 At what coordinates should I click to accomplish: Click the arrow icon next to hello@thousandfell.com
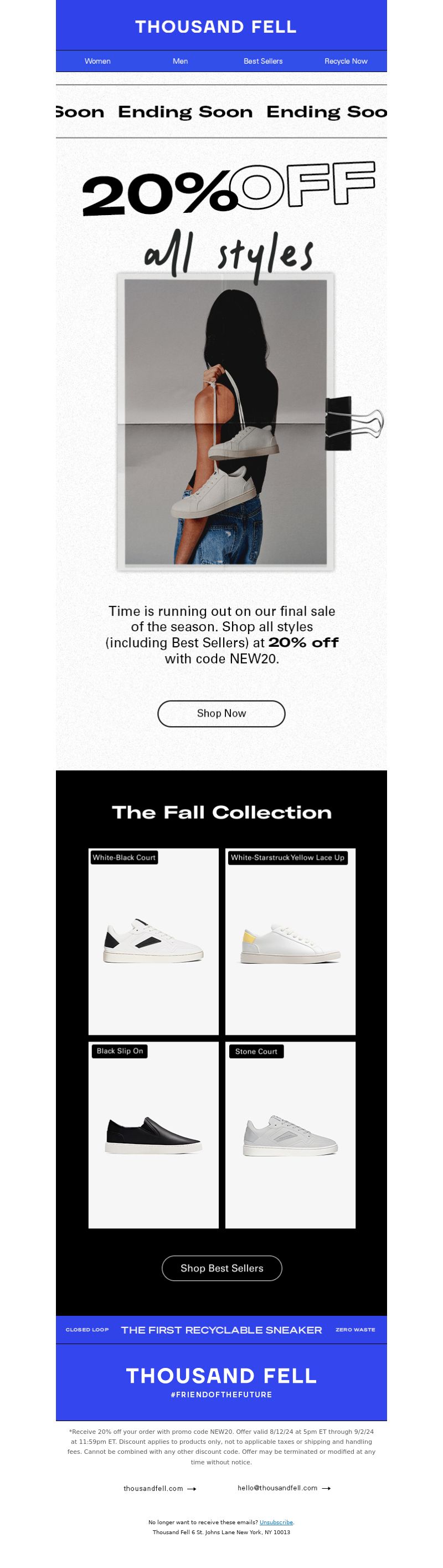pyautogui.click(x=326, y=1488)
